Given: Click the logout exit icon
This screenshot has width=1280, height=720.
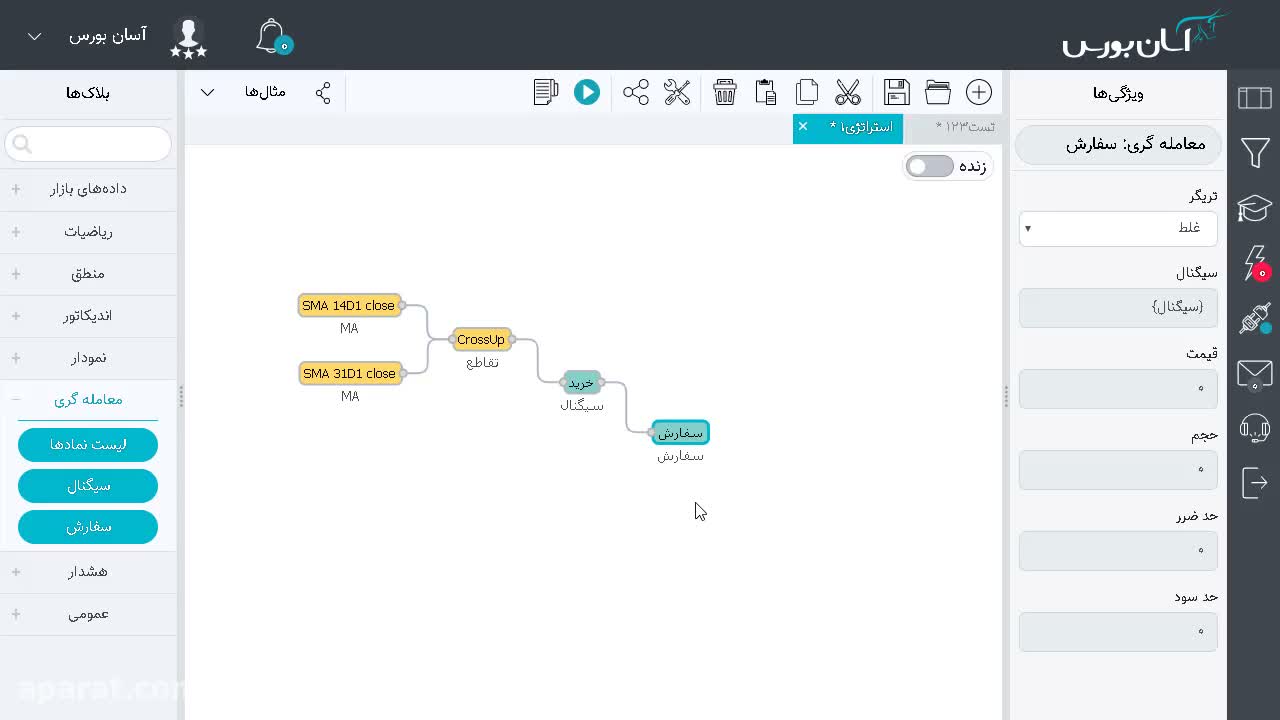Looking at the screenshot, I should [x=1254, y=483].
